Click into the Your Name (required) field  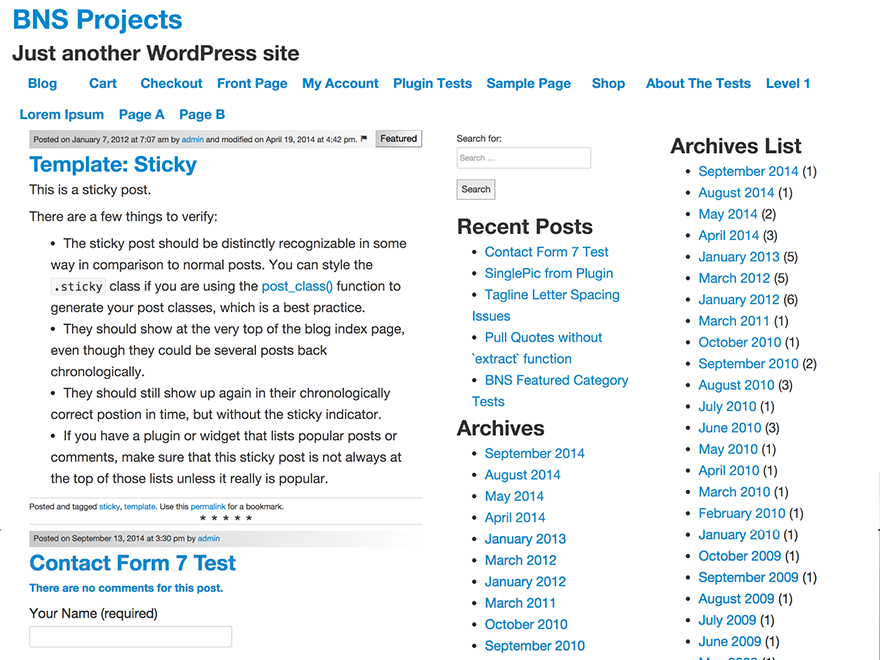tap(130, 637)
